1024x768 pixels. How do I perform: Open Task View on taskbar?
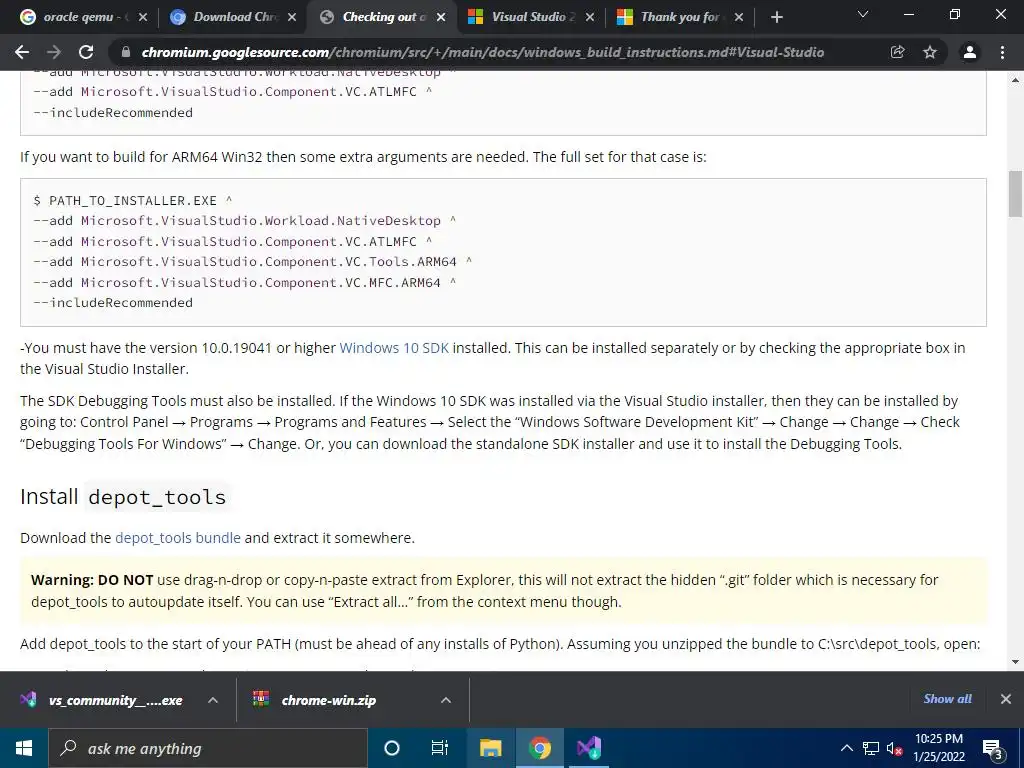coord(440,748)
